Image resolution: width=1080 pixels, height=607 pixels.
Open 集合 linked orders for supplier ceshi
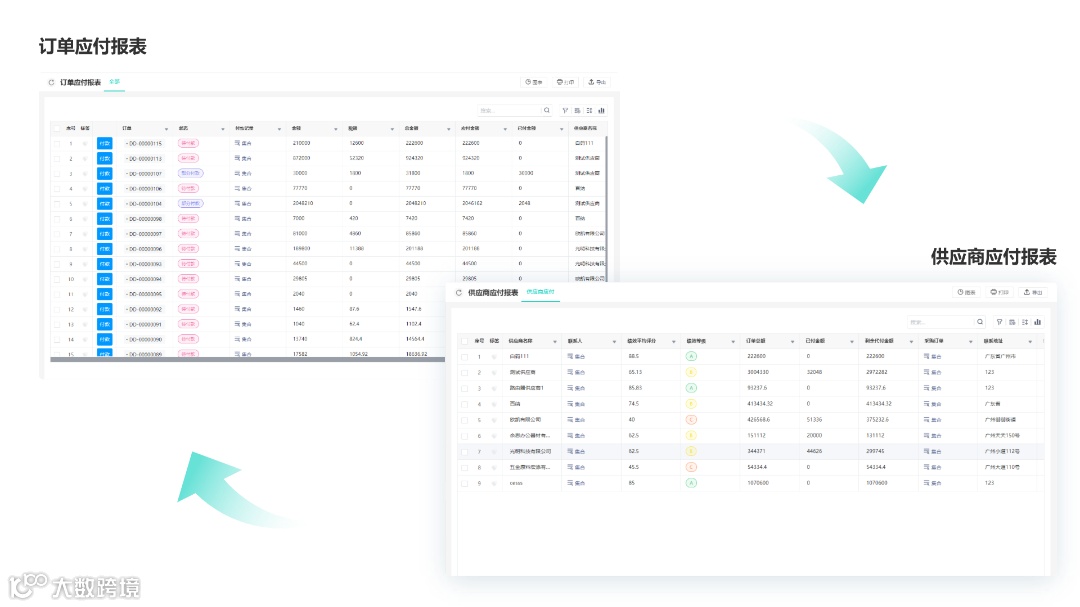(x=933, y=483)
